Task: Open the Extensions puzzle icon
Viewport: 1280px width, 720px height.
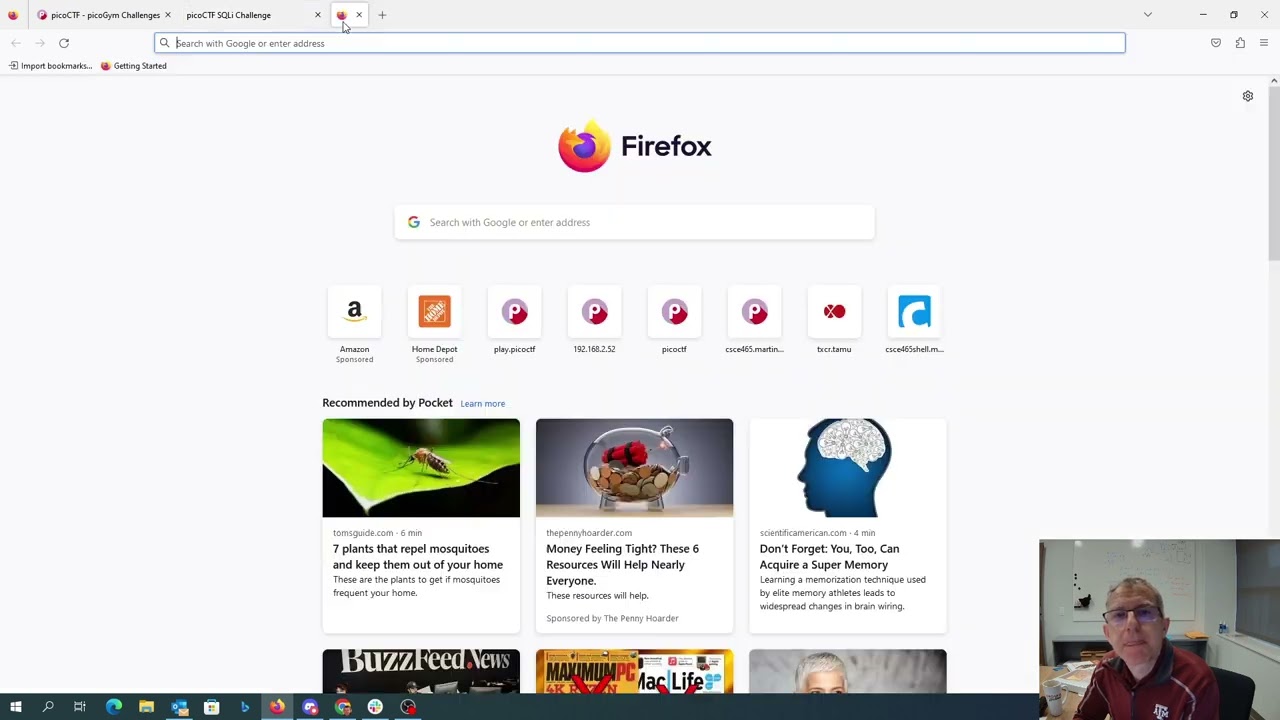Action: (1240, 43)
